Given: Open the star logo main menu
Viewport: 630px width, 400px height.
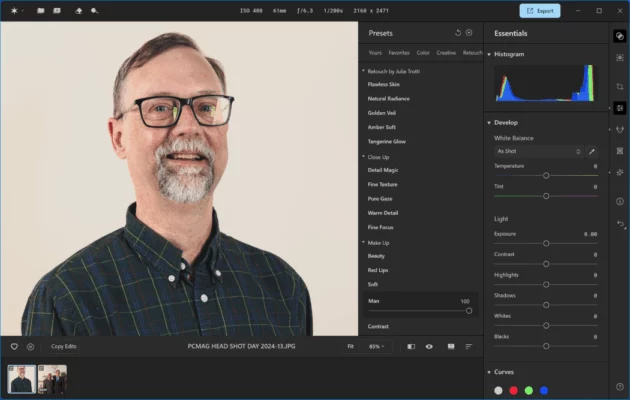Looking at the screenshot, I should [x=14, y=11].
